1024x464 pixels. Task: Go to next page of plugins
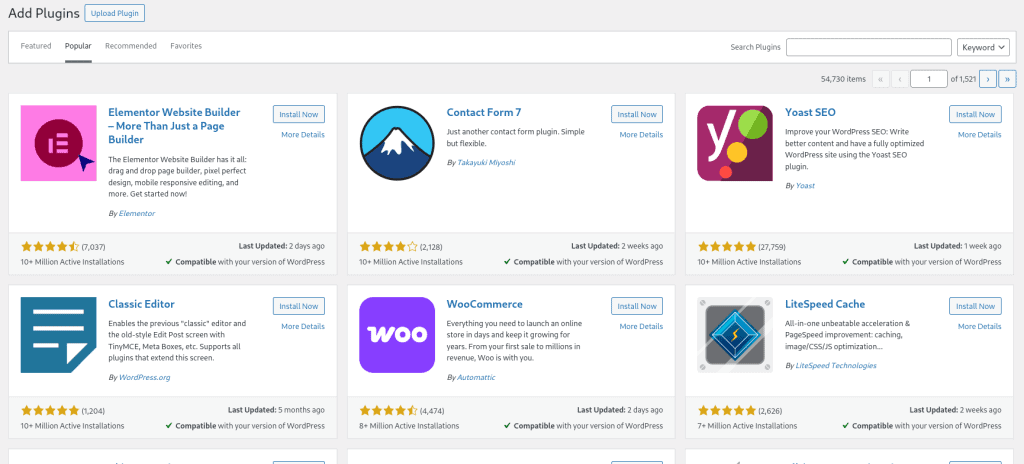[987, 79]
